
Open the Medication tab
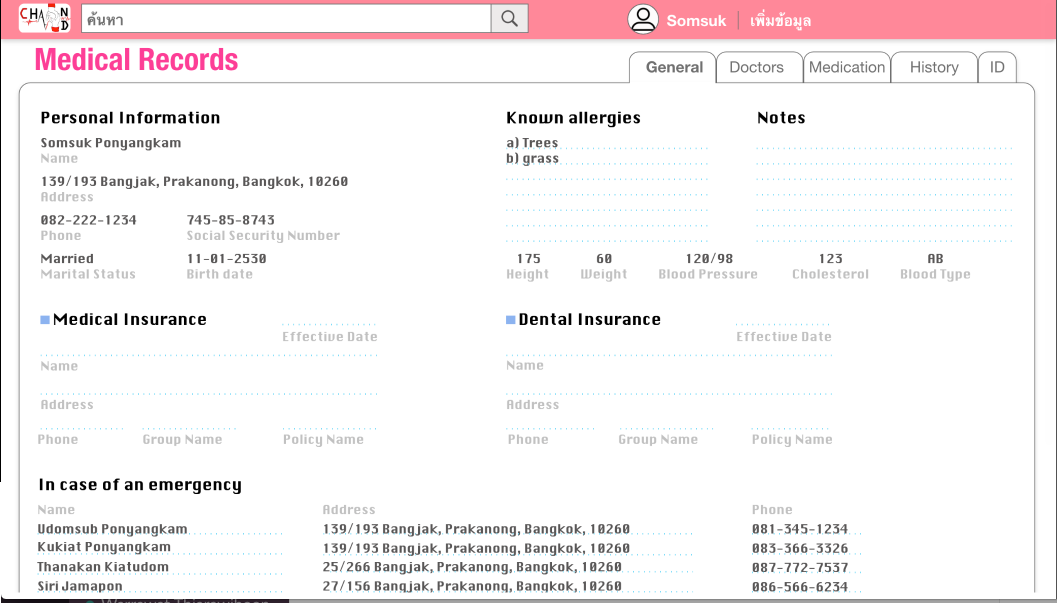[x=846, y=67]
